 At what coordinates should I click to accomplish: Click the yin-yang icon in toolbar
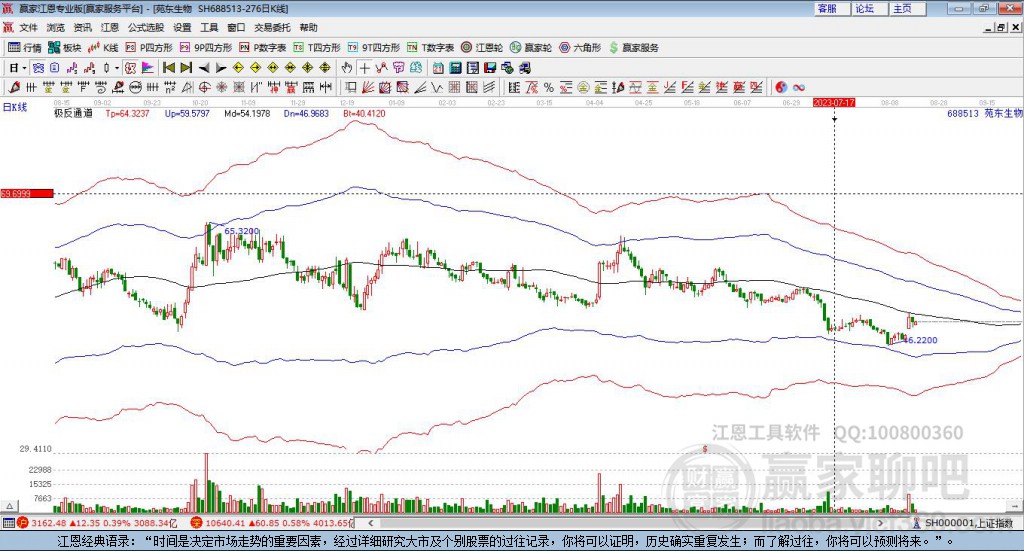(782, 87)
